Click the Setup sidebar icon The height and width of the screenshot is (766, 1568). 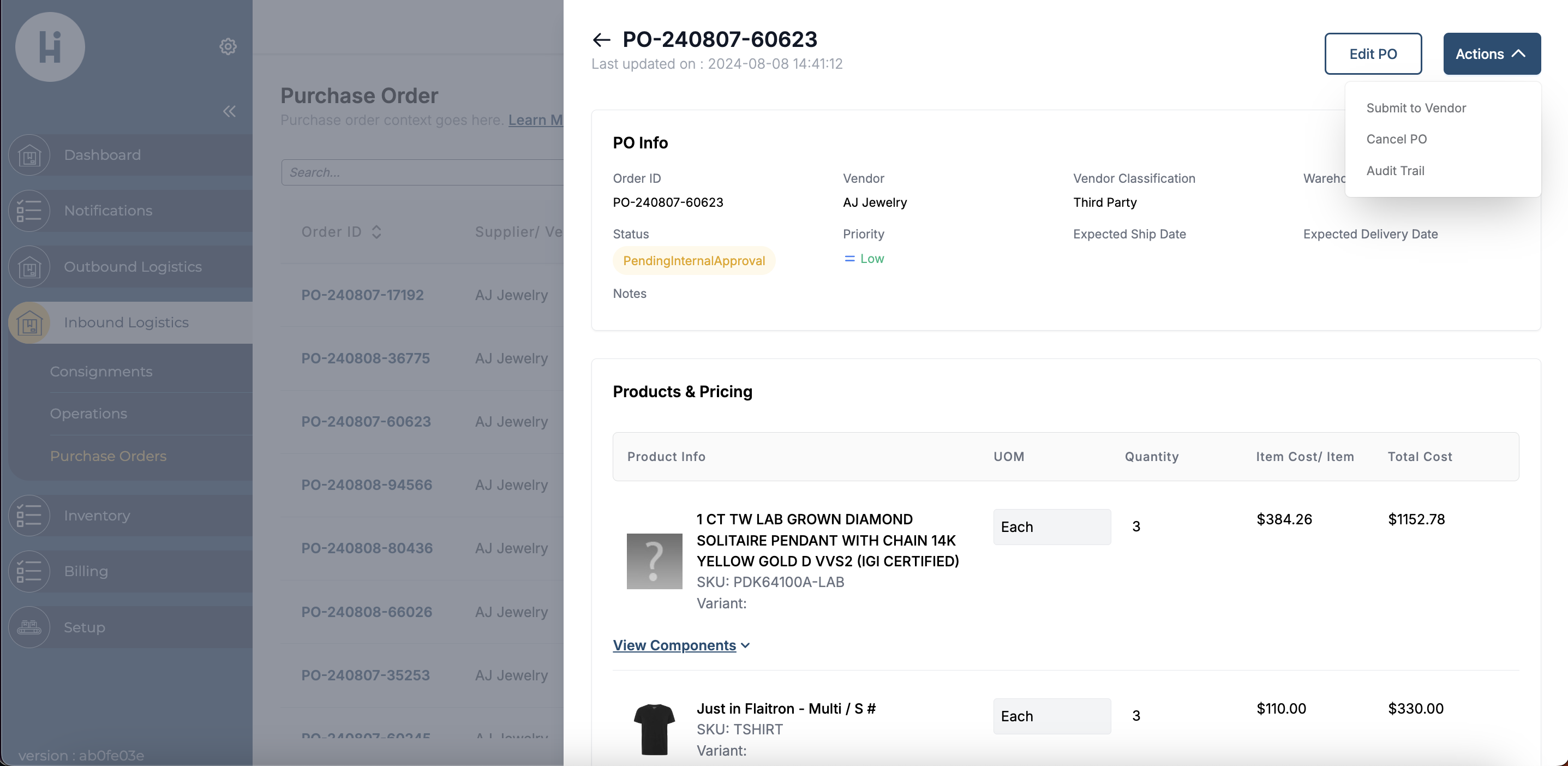(x=29, y=627)
